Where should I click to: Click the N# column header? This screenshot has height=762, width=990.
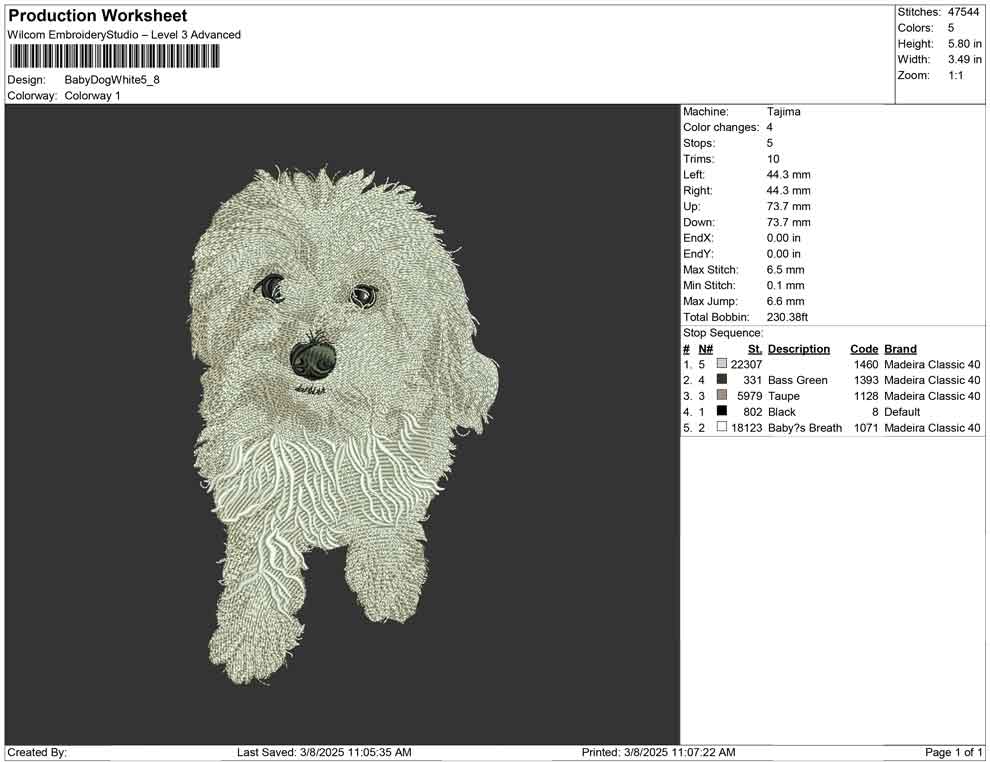point(705,349)
